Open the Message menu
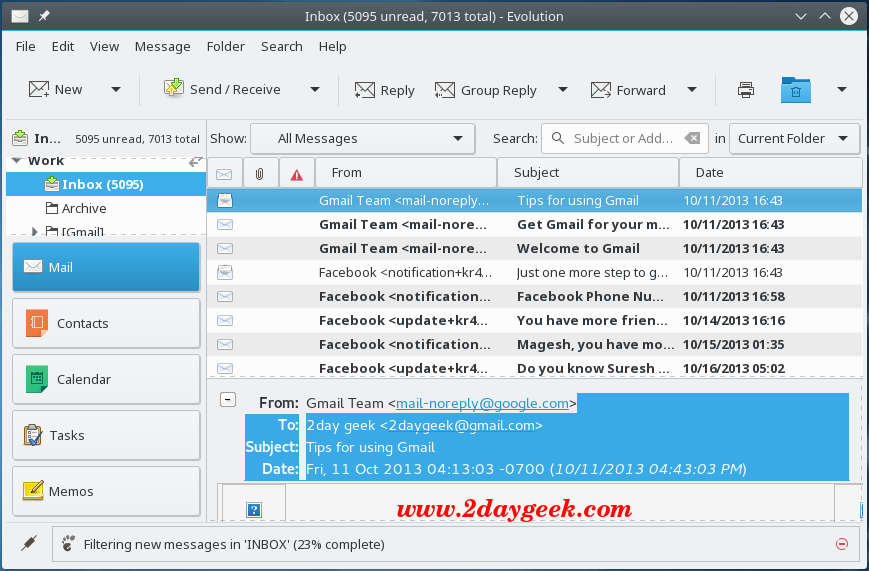 tap(162, 47)
